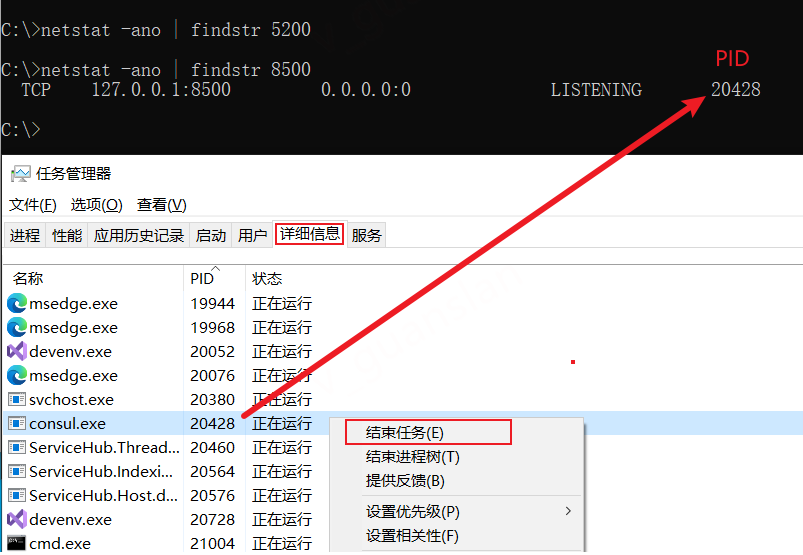
Task: Click 正在运行 status of cmd.exe
Action: click(x=282, y=543)
